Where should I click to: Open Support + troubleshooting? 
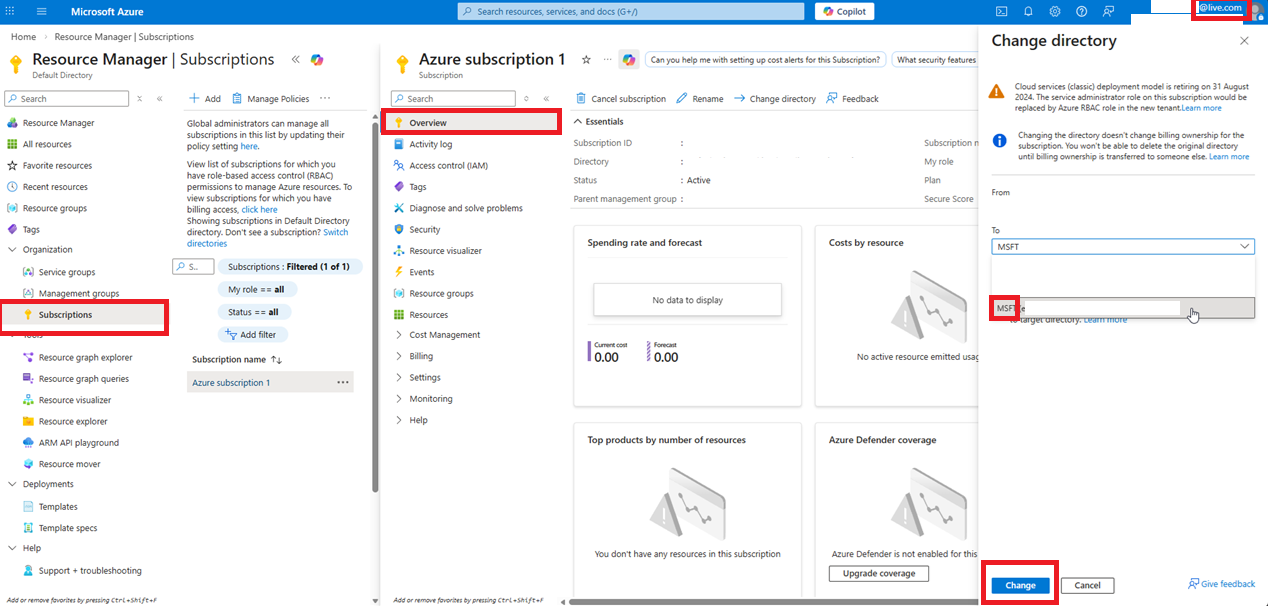click(90, 571)
